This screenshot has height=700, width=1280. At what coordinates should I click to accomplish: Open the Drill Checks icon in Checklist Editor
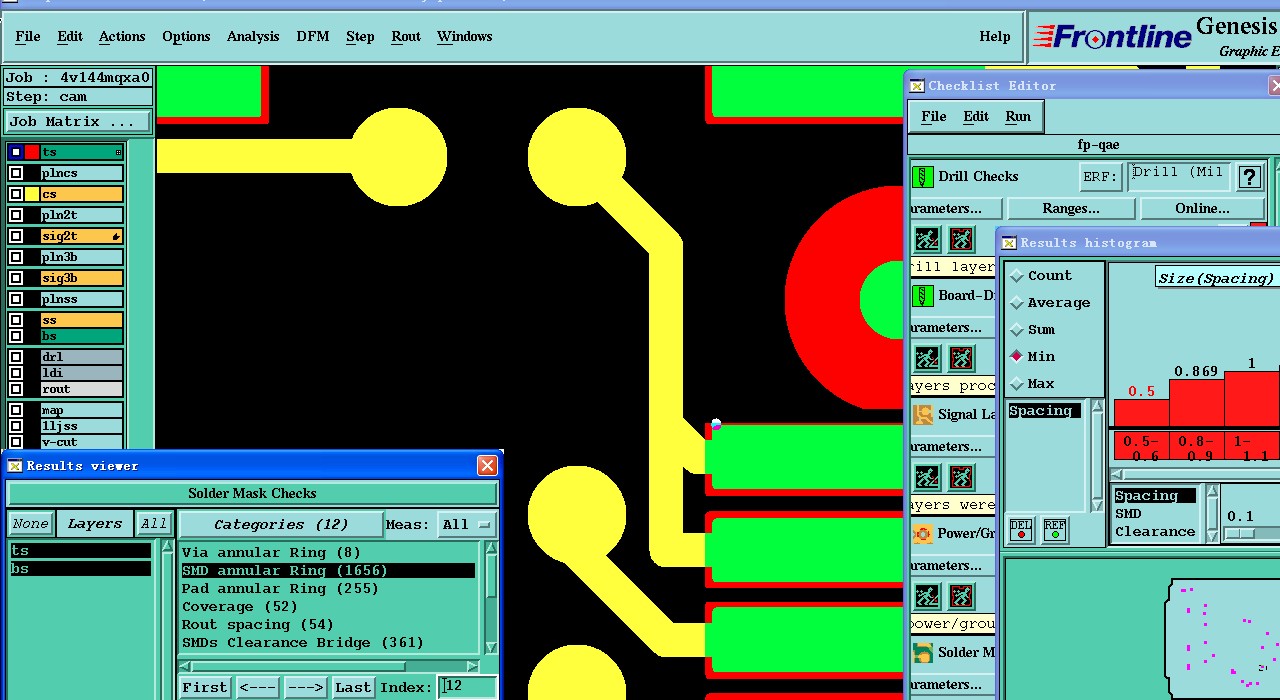tap(923, 177)
